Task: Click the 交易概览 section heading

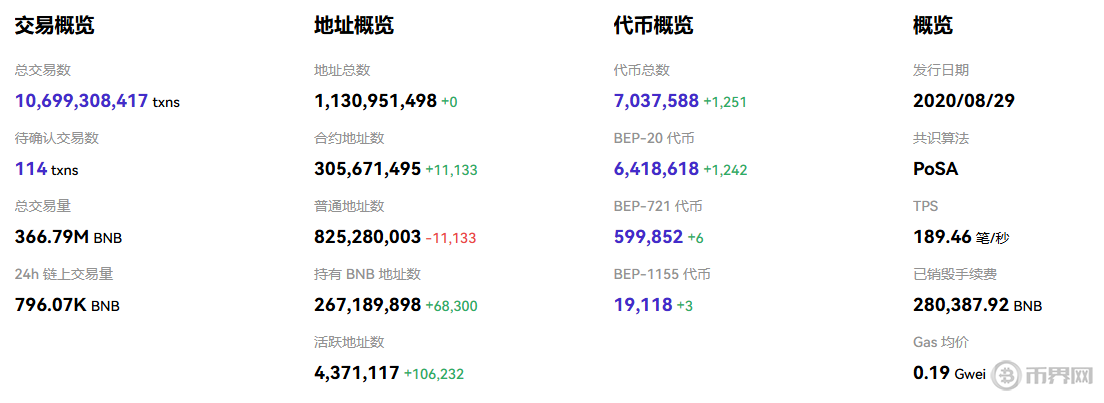Action: click(x=54, y=26)
